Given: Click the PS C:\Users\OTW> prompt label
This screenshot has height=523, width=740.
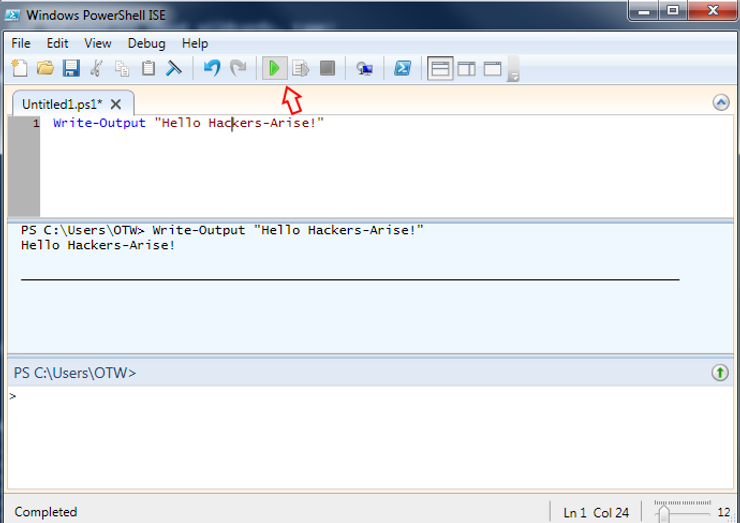Looking at the screenshot, I should click(x=75, y=373).
